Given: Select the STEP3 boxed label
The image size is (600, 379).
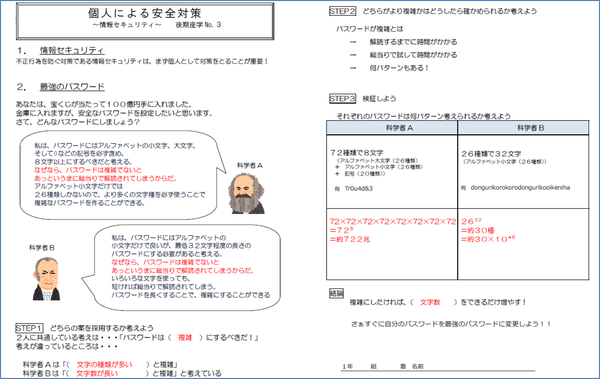Looking at the screenshot, I should pyautogui.click(x=342, y=98).
